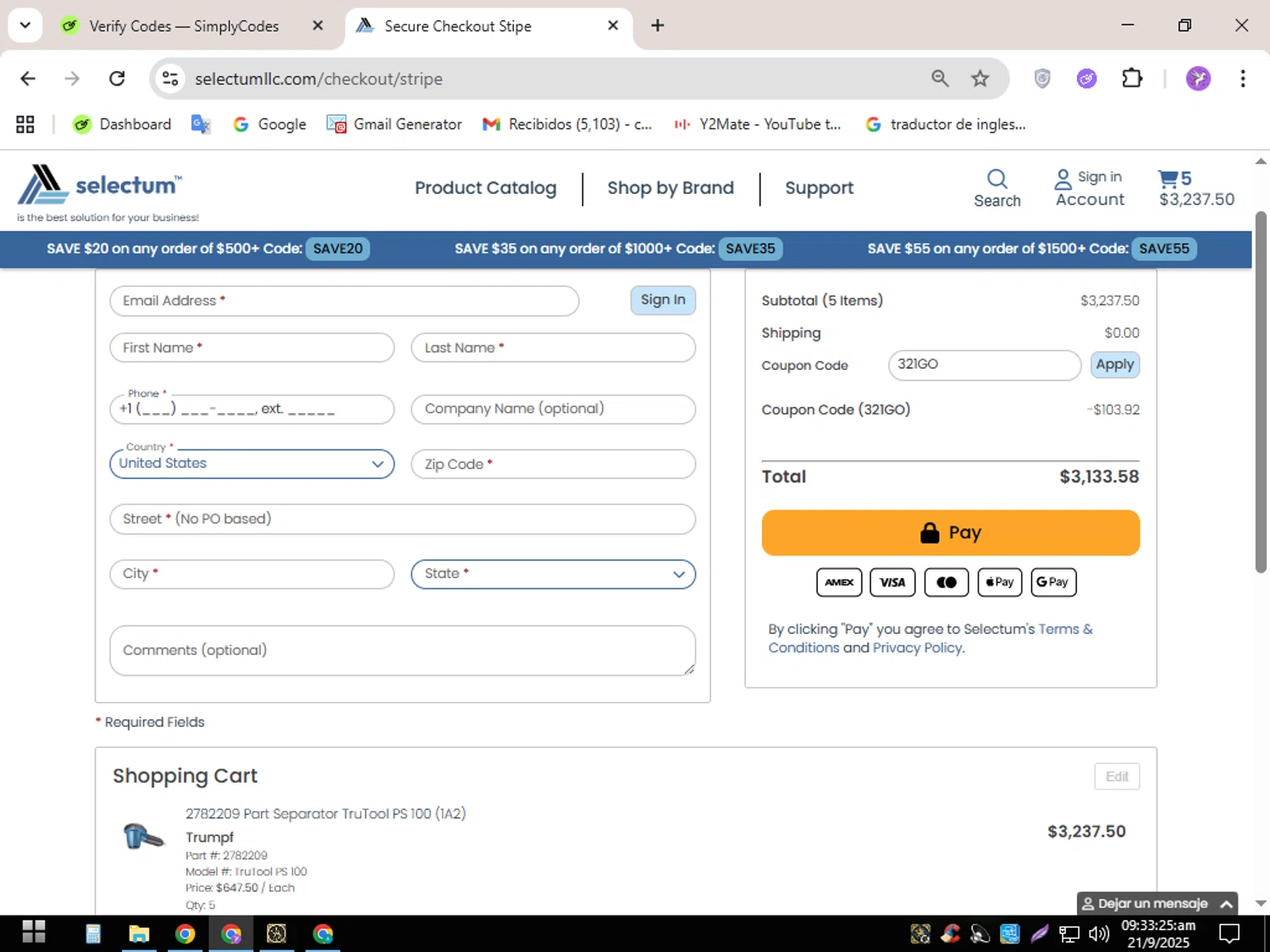1270x952 pixels.
Task: Click the Zip Code field
Action: (x=554, y=464)
